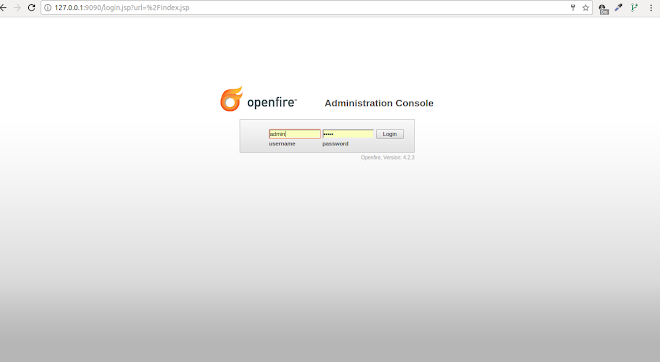The height and width of the screenshot is (362, 660).
Task: Open the extension icon next to star
Action: [604, 9]
